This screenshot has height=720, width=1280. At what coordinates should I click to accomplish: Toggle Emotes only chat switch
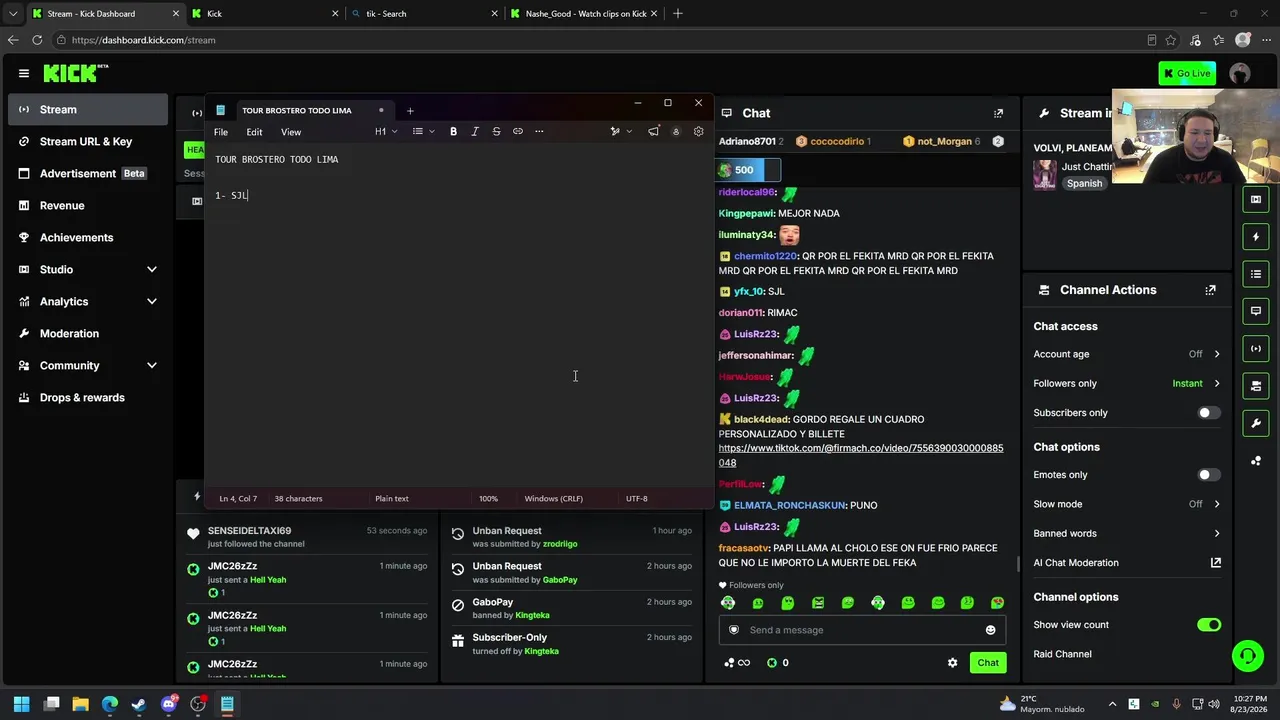click(x=1209, y=475)
